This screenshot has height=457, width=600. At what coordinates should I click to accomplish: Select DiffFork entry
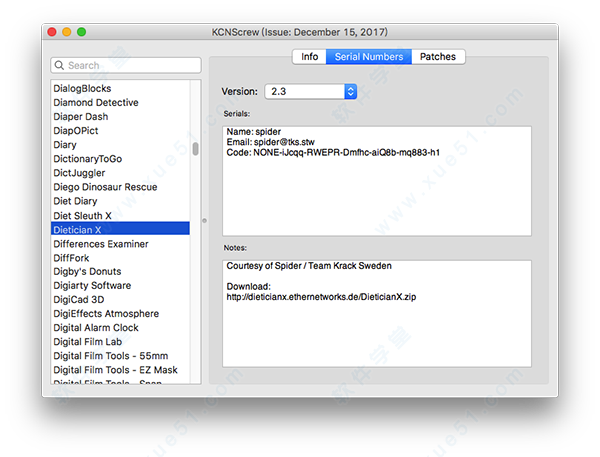(120, 258)
